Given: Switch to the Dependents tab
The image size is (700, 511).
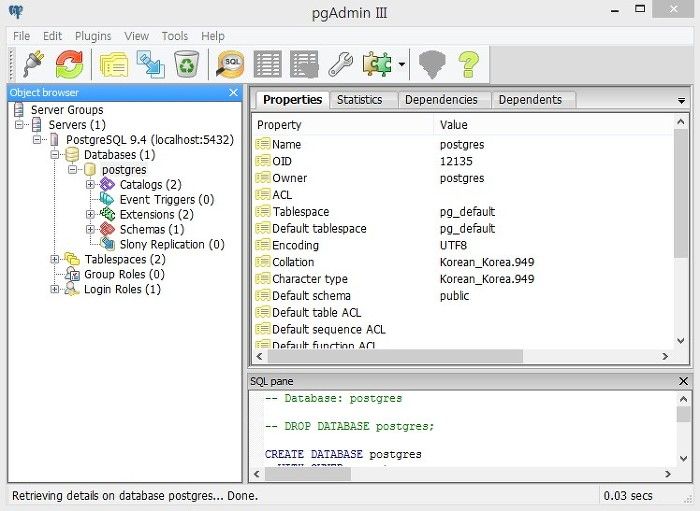Looking at the screenshot, I should pyautogui.click(x=530, y=100).
